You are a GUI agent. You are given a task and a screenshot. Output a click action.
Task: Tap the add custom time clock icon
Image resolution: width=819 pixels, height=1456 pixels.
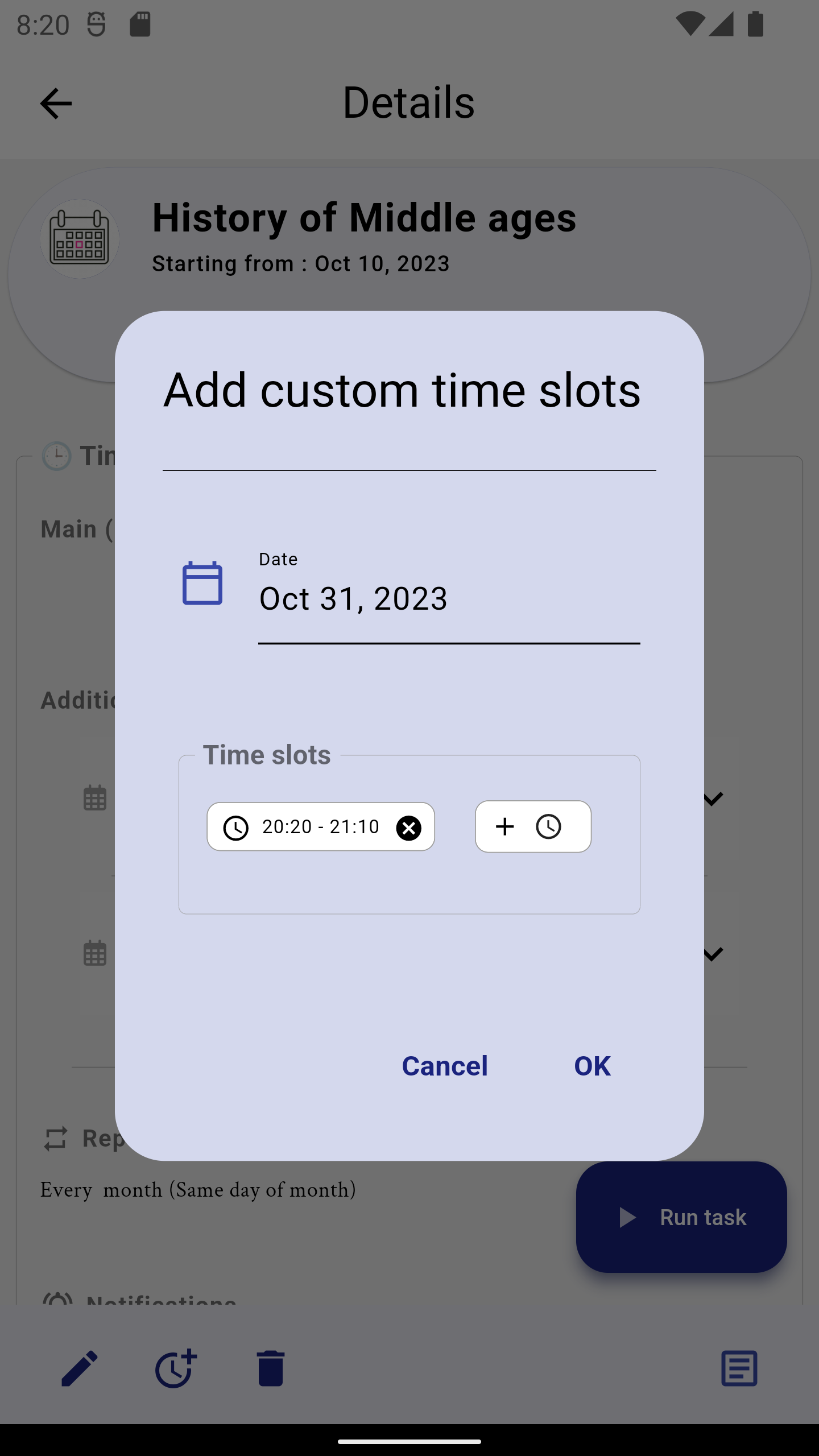pyautogui.click(x=176, y=1368)
